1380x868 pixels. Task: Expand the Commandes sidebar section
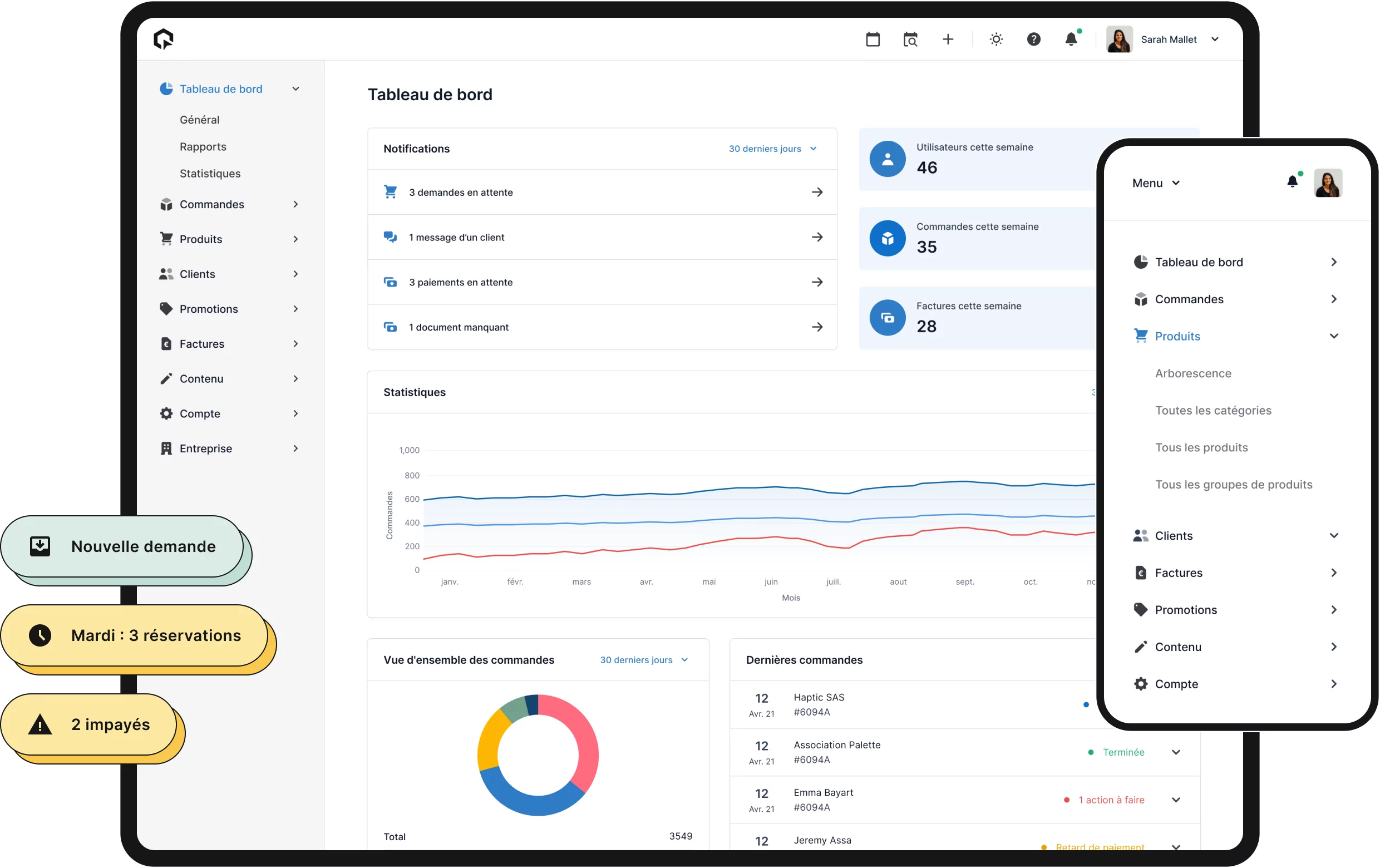[x=295, y=204]
